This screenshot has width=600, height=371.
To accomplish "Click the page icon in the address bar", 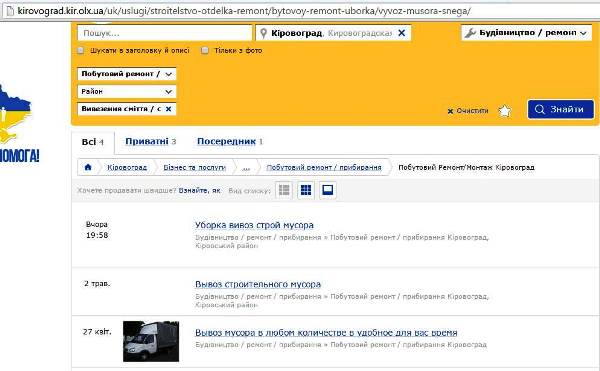I will [x=10, y=10].
